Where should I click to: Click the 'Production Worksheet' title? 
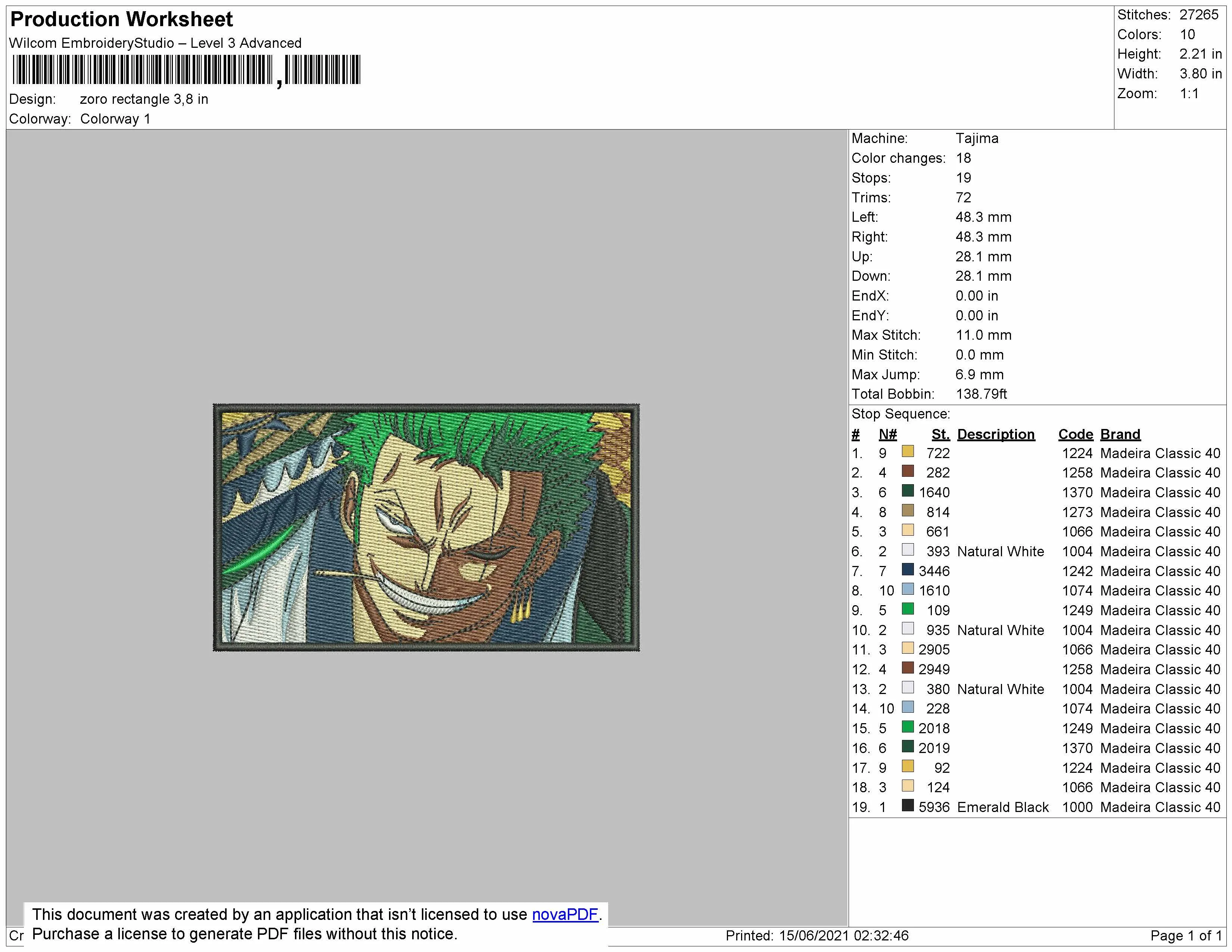121,19
